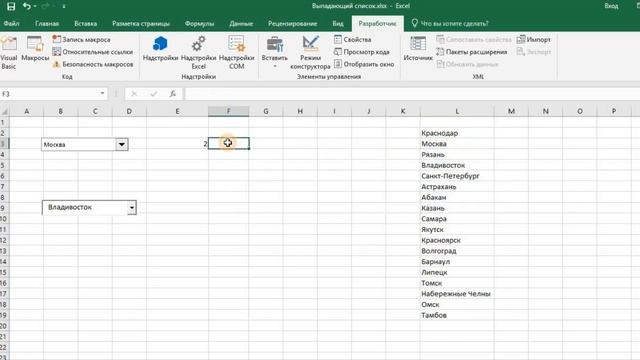Open the Файл tab
Viewport: 640px width, 360px height.
[11, 24]
